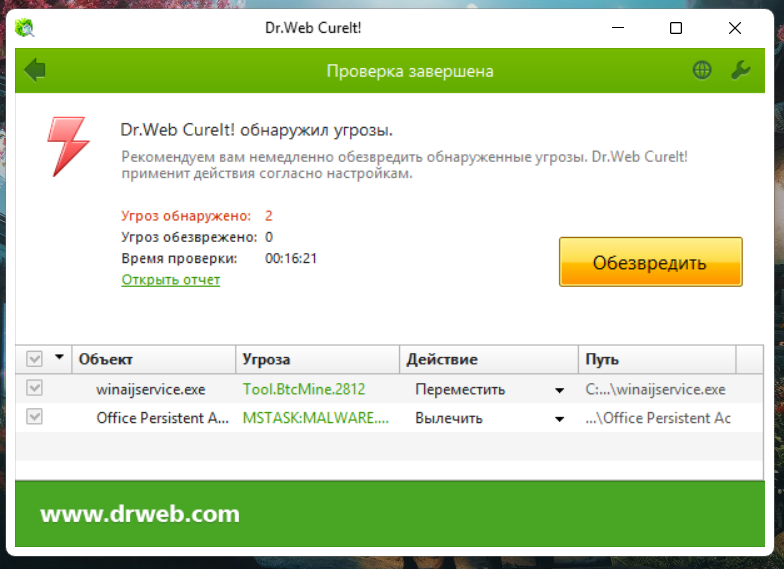Click the red lightning threat icon
The width and height of the screenshot is (784, 569).
pos(68,146)
